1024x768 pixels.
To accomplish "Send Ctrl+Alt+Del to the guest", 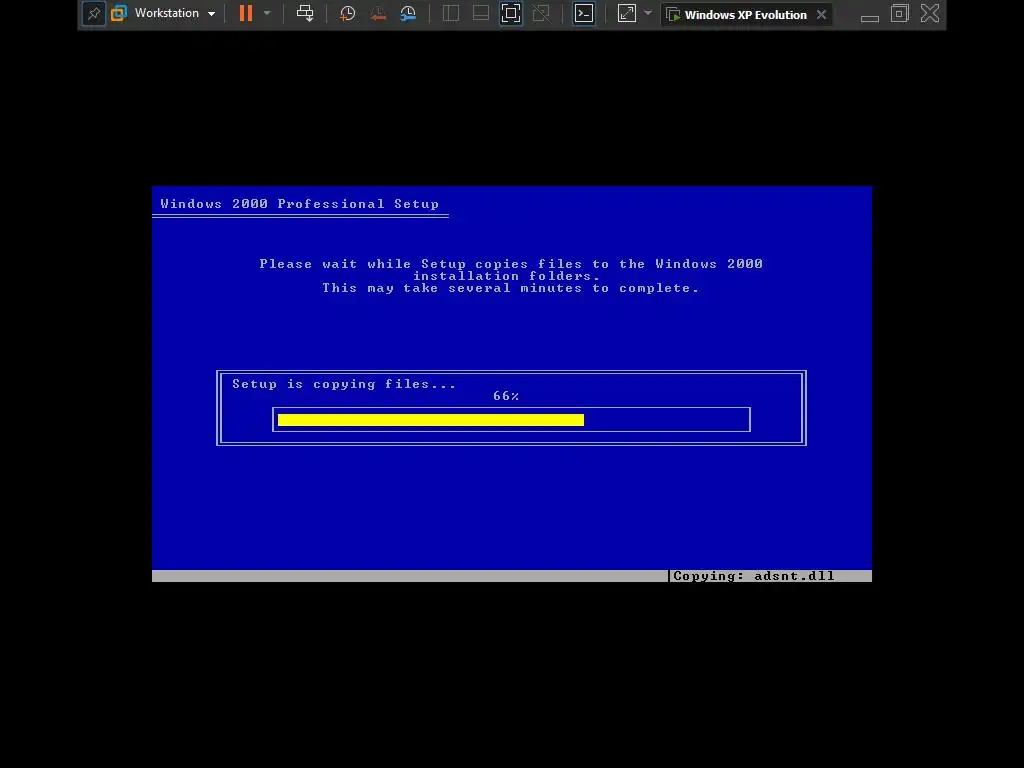I will pos(305,13).
